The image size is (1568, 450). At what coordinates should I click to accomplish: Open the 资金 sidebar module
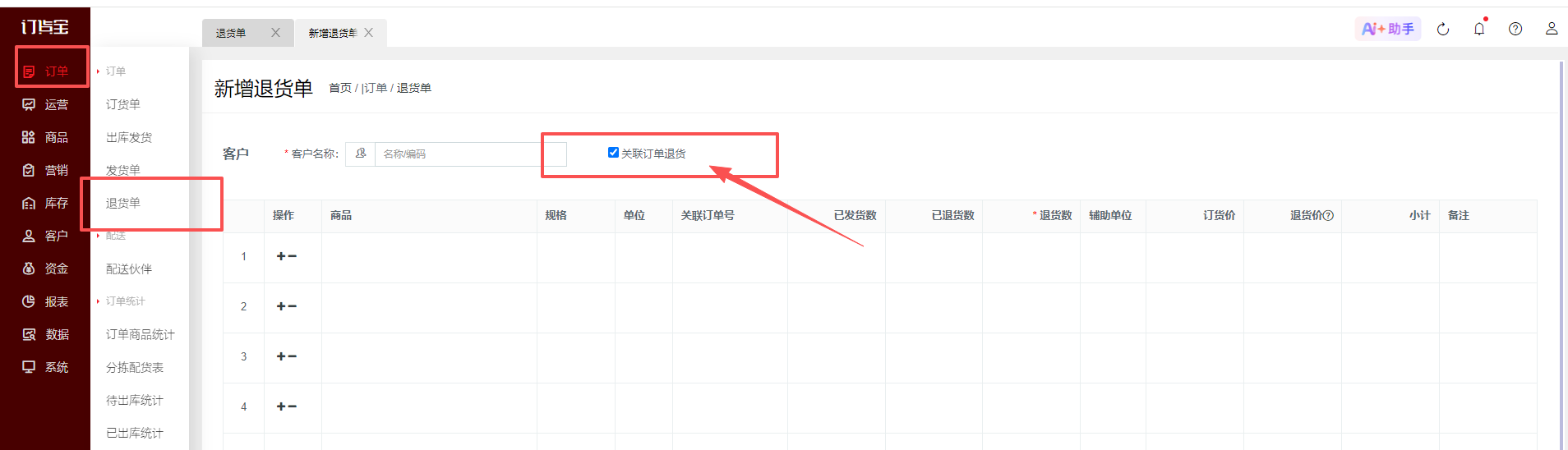pos(45,269)
